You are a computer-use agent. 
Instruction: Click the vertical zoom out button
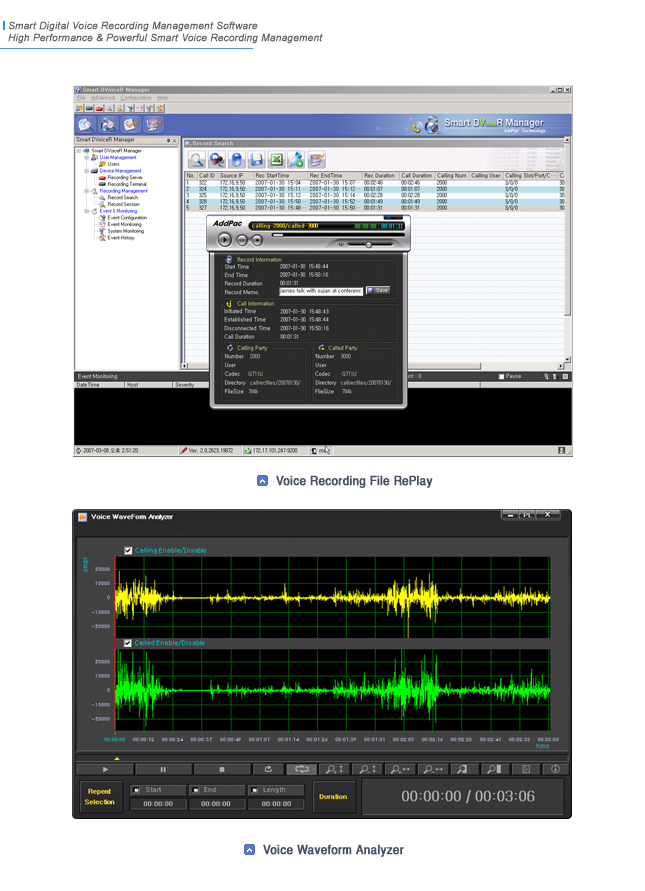[x=367, y=769]
